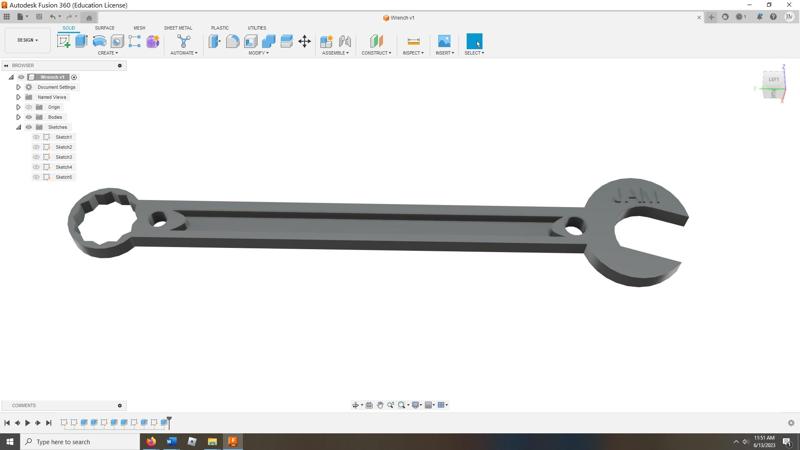Select the Fillet tool
Viewport: 800px width, 450px height.
click(233, 41)
